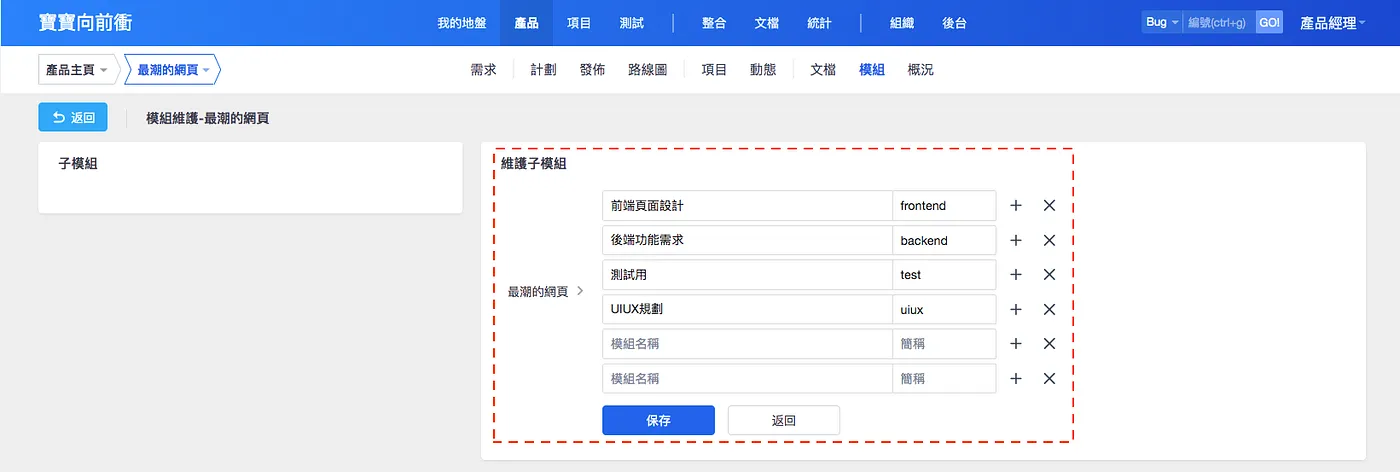Switch to the 計劃 sub-tab
The width and height of the screenshot is (1400, 472).
(x=544, y=70)
